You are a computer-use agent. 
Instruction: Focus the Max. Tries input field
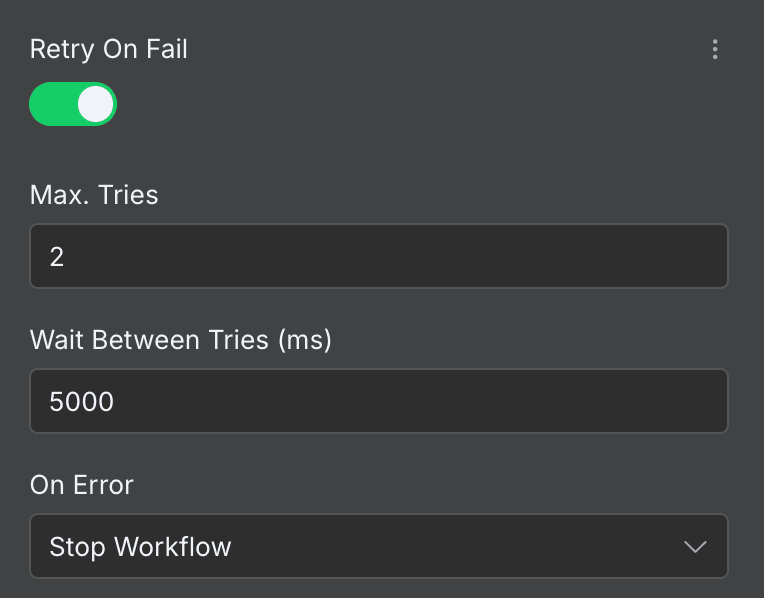[x=378, y=256]
